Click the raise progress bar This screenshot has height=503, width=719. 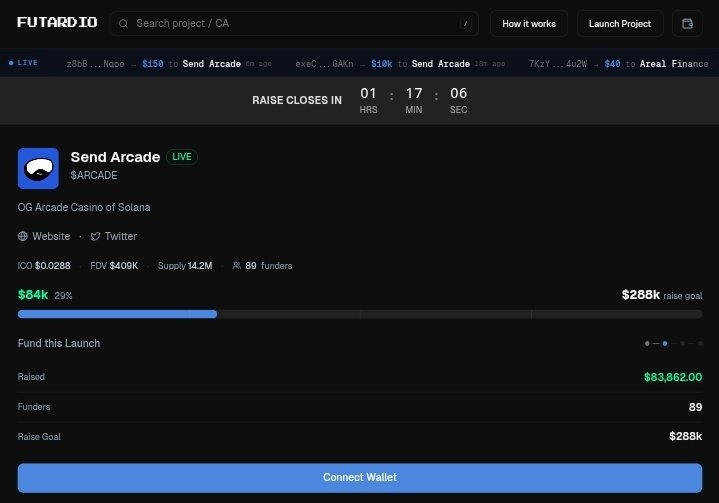(x=360, y=314)
